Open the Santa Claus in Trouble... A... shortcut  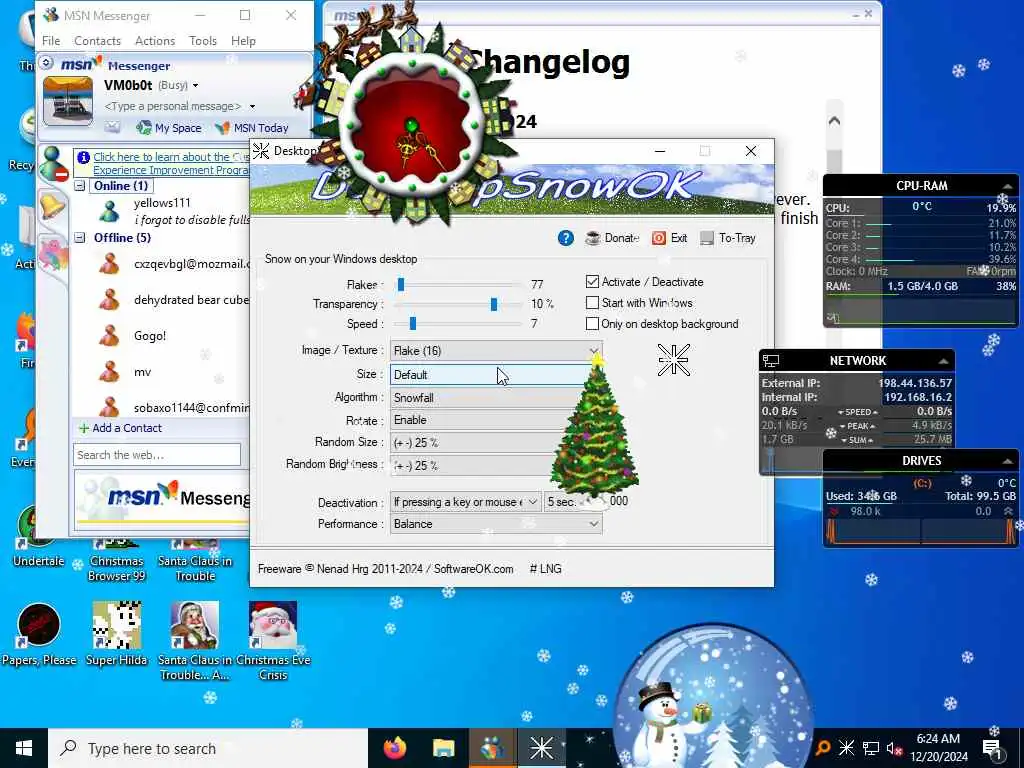(x=195, y=641)
